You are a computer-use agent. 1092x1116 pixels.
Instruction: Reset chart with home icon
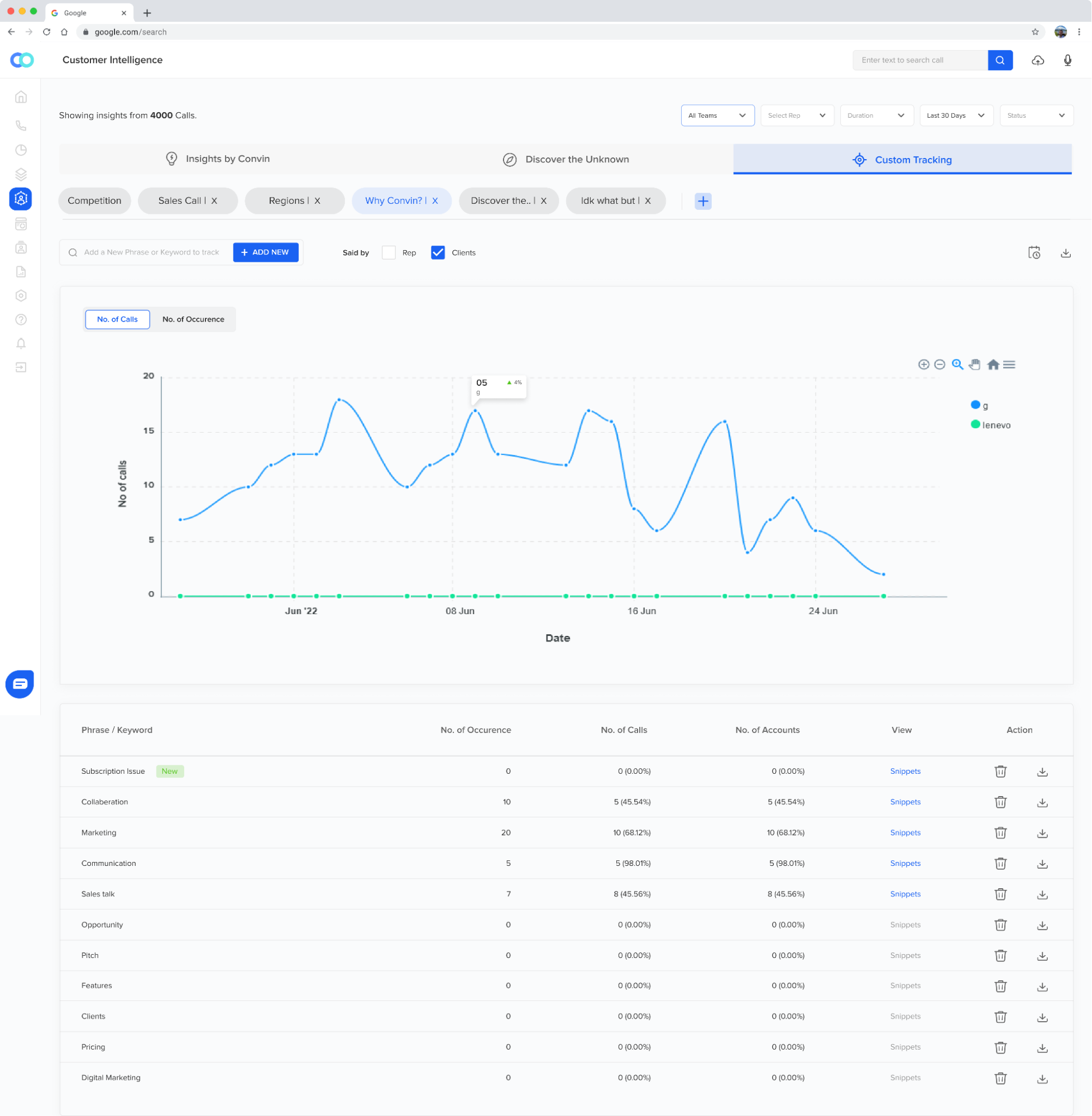tap(993, 365)
